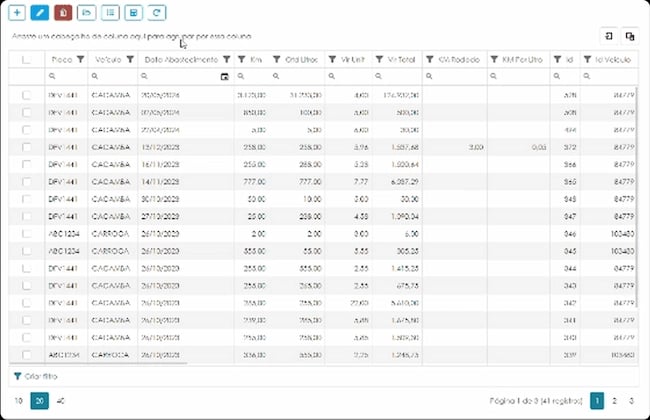Go to page 3
Screen dimensions: 650x420
(x=631, y=401)
